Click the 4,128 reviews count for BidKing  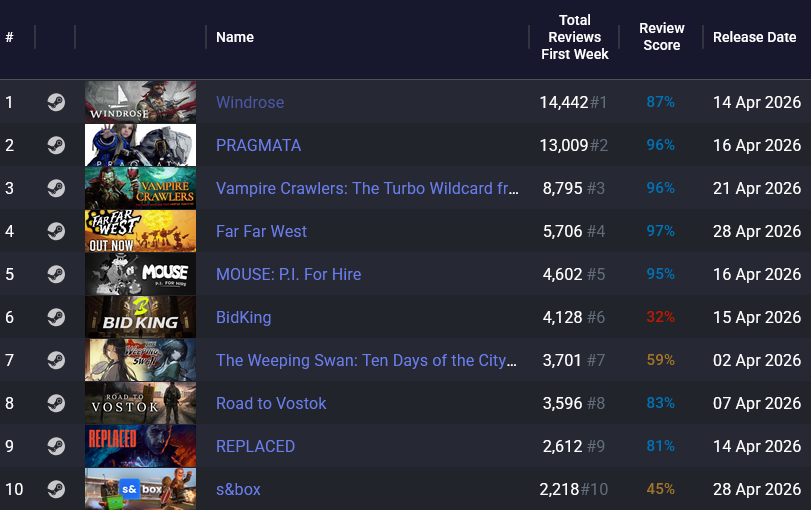click(x=563, y=318)
